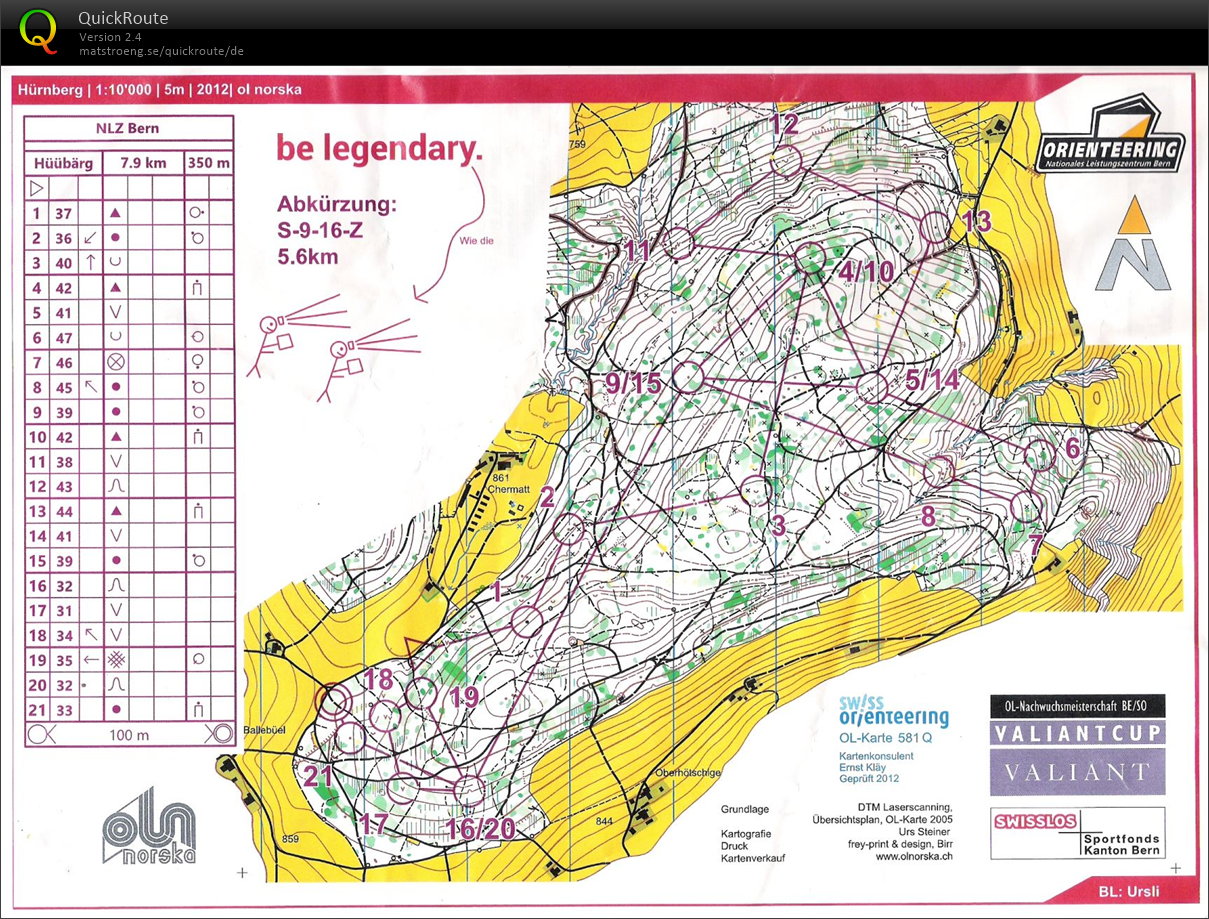Viewport: 1209px width, 919px height.
Task: Click control circle 3 on the map
Action: (x=756, y=490)
